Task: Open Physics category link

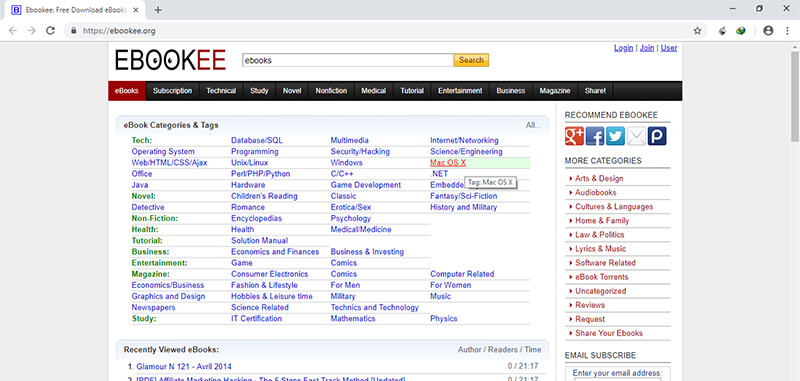Action: [443, 319]
